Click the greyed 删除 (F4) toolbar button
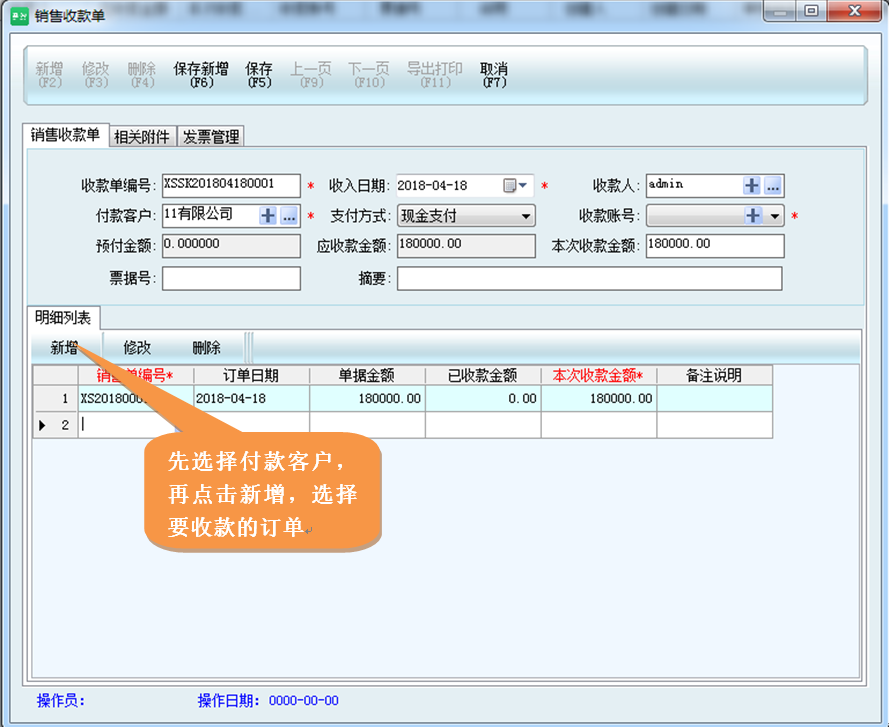889x728 pixels. click(142, 75)
